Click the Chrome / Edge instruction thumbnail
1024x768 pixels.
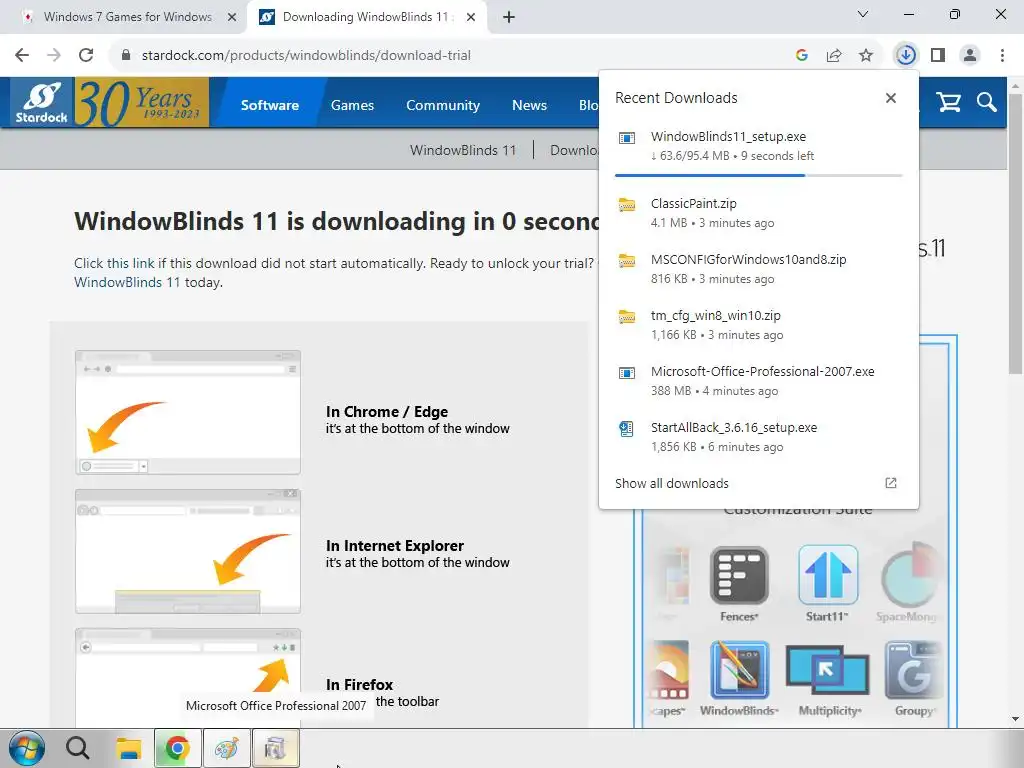(188, 412)
